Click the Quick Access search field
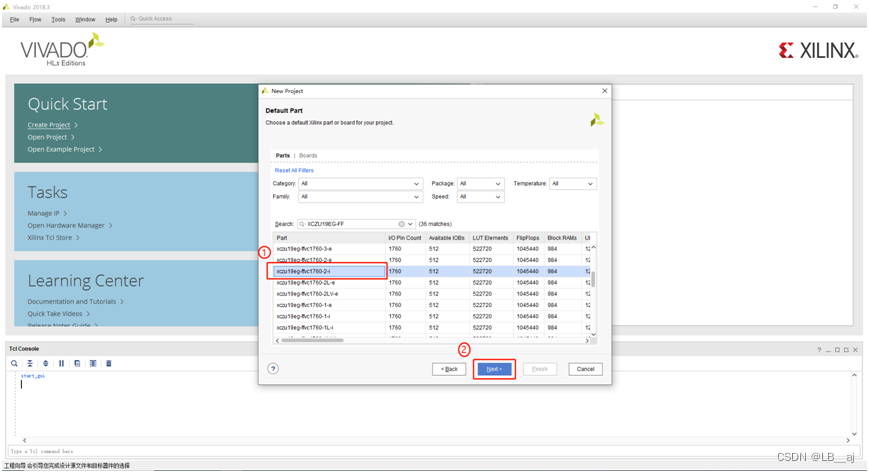The width and height of the screenshot is (869, 473). (x=161, y=19)
